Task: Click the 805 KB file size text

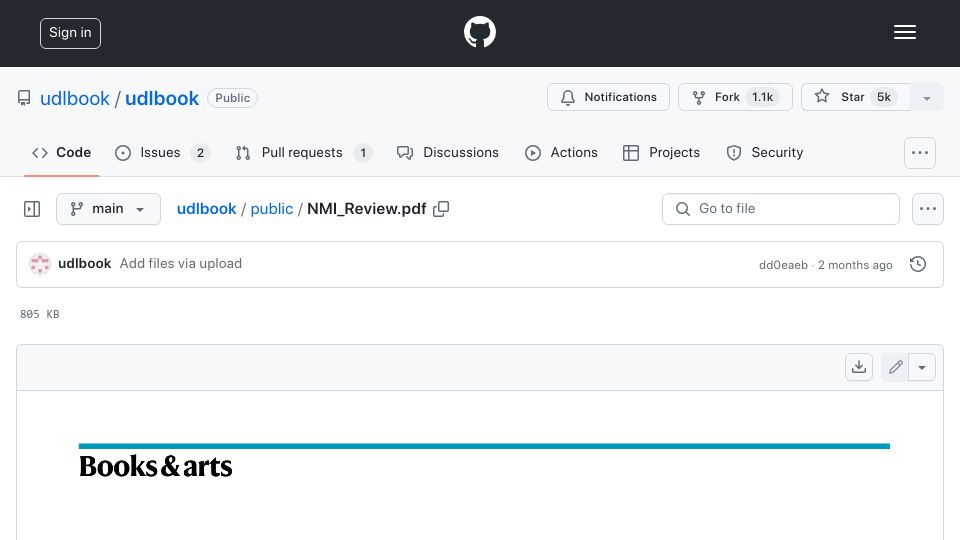Action: [x=40, y=314]
